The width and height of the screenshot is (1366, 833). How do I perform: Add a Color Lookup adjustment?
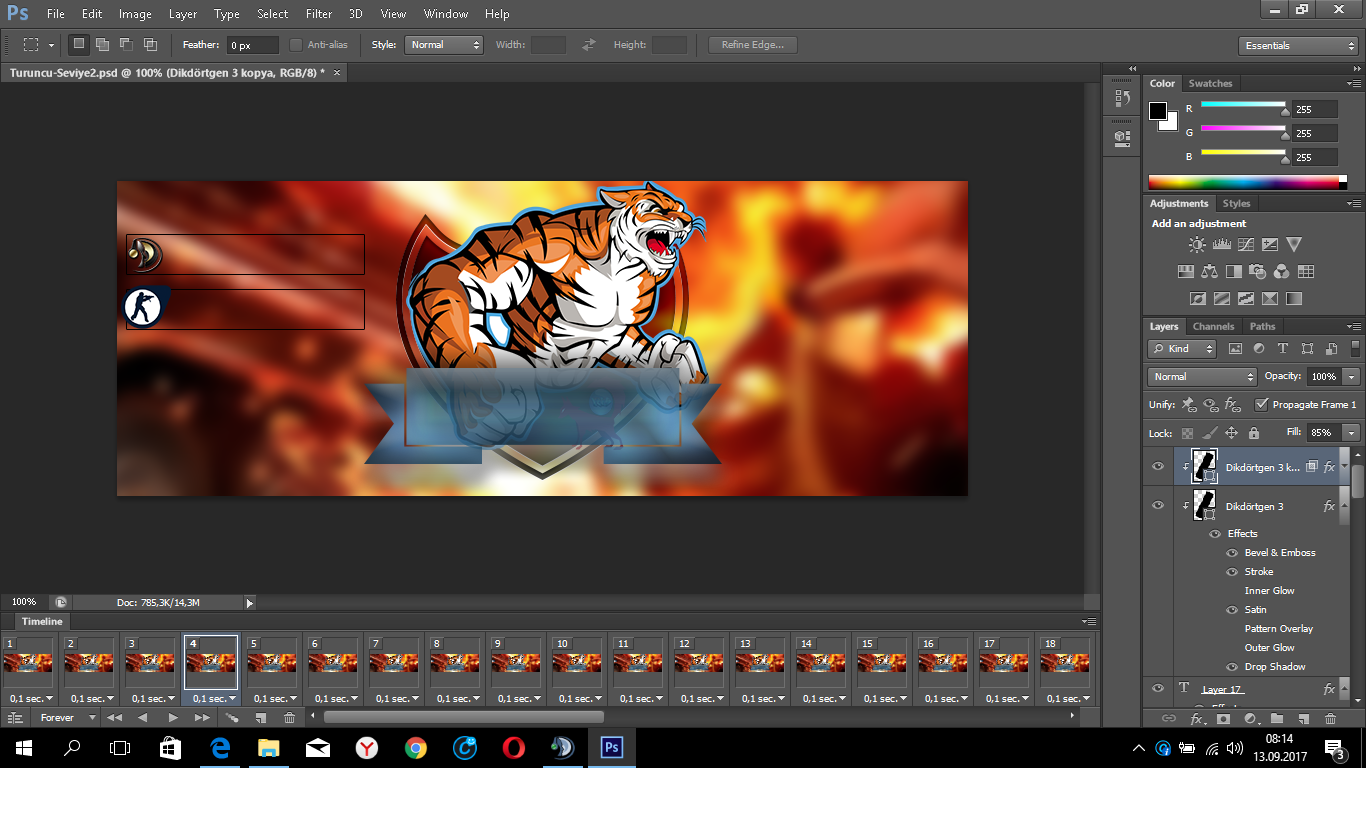(x=1306, y=271)
